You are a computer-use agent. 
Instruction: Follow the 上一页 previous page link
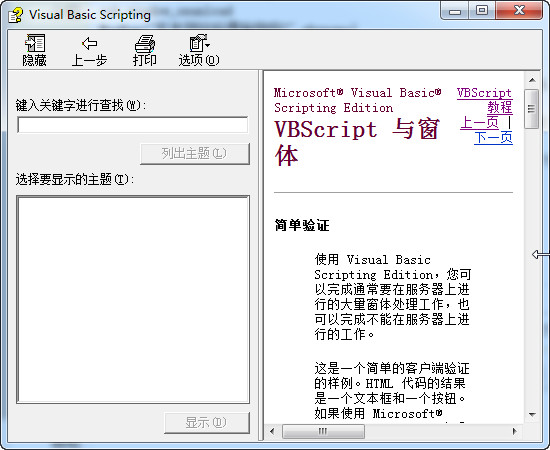click(x=479, y=122)
